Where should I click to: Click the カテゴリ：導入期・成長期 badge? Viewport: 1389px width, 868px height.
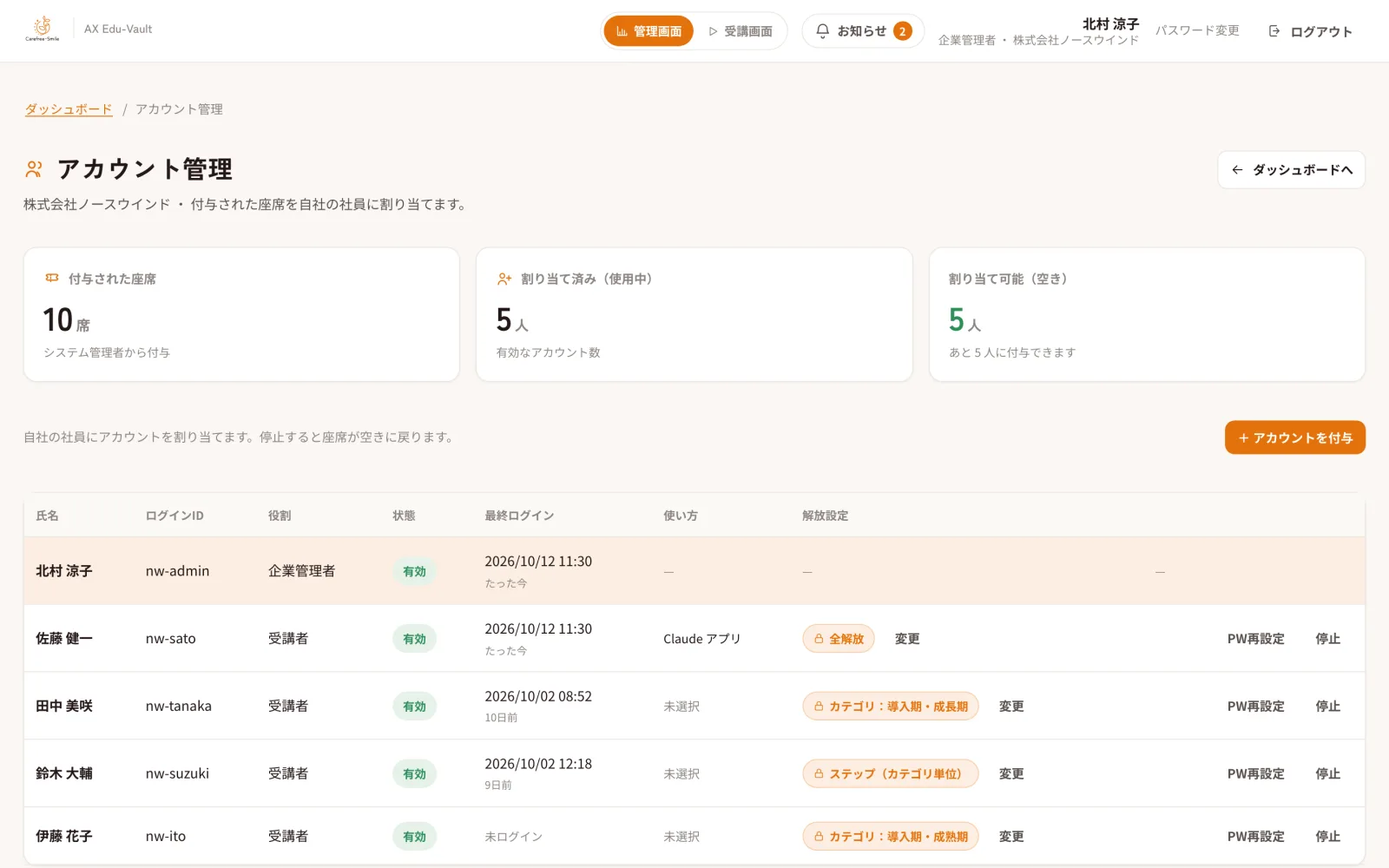coord(890,707)
